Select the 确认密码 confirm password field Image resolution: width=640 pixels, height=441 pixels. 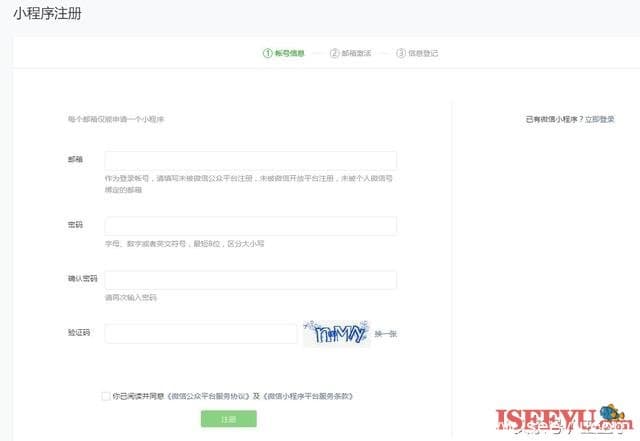[x=251, y=280]
